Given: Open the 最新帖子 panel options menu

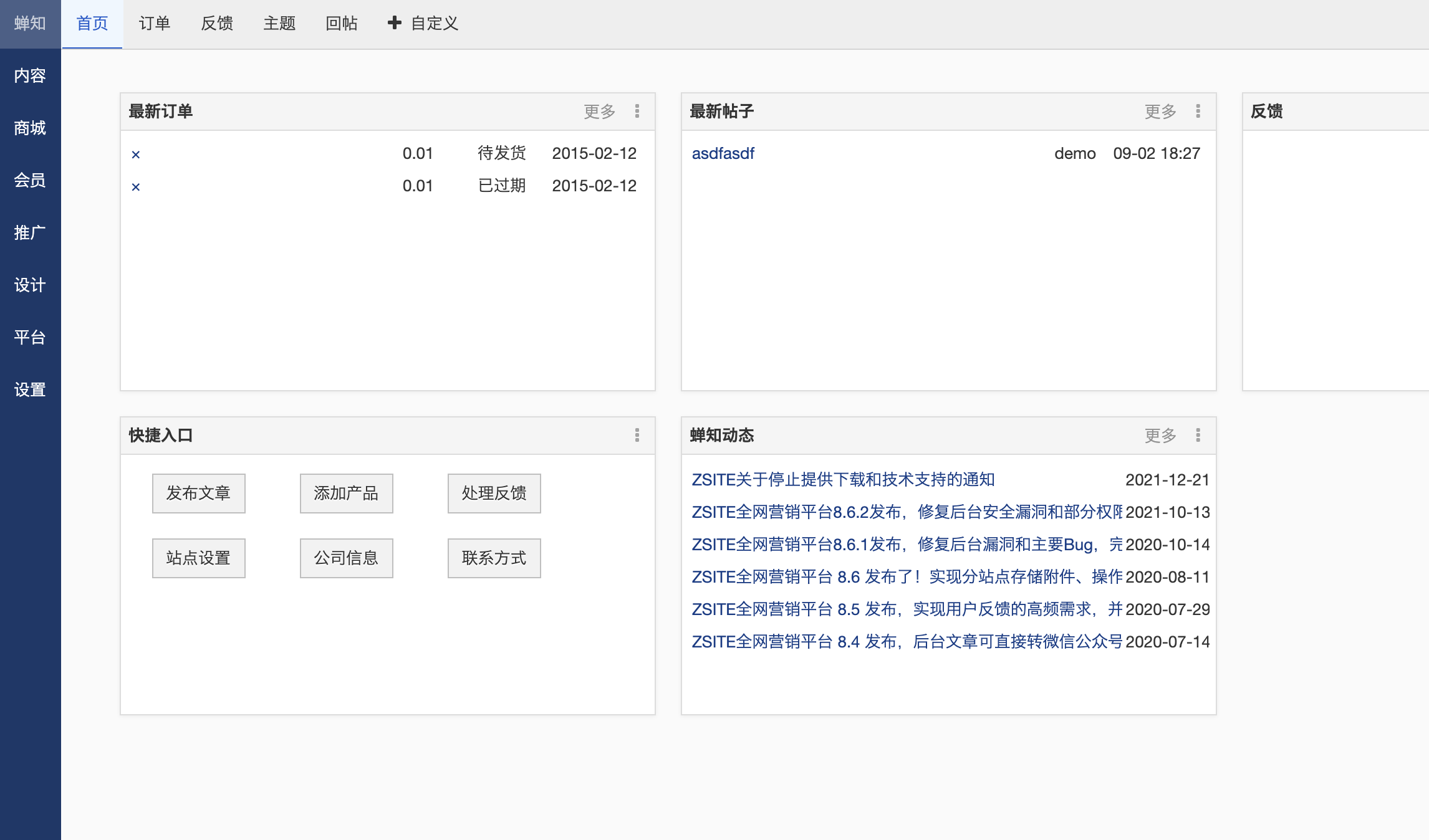Looking at the screenshot, I should 1198,111.
